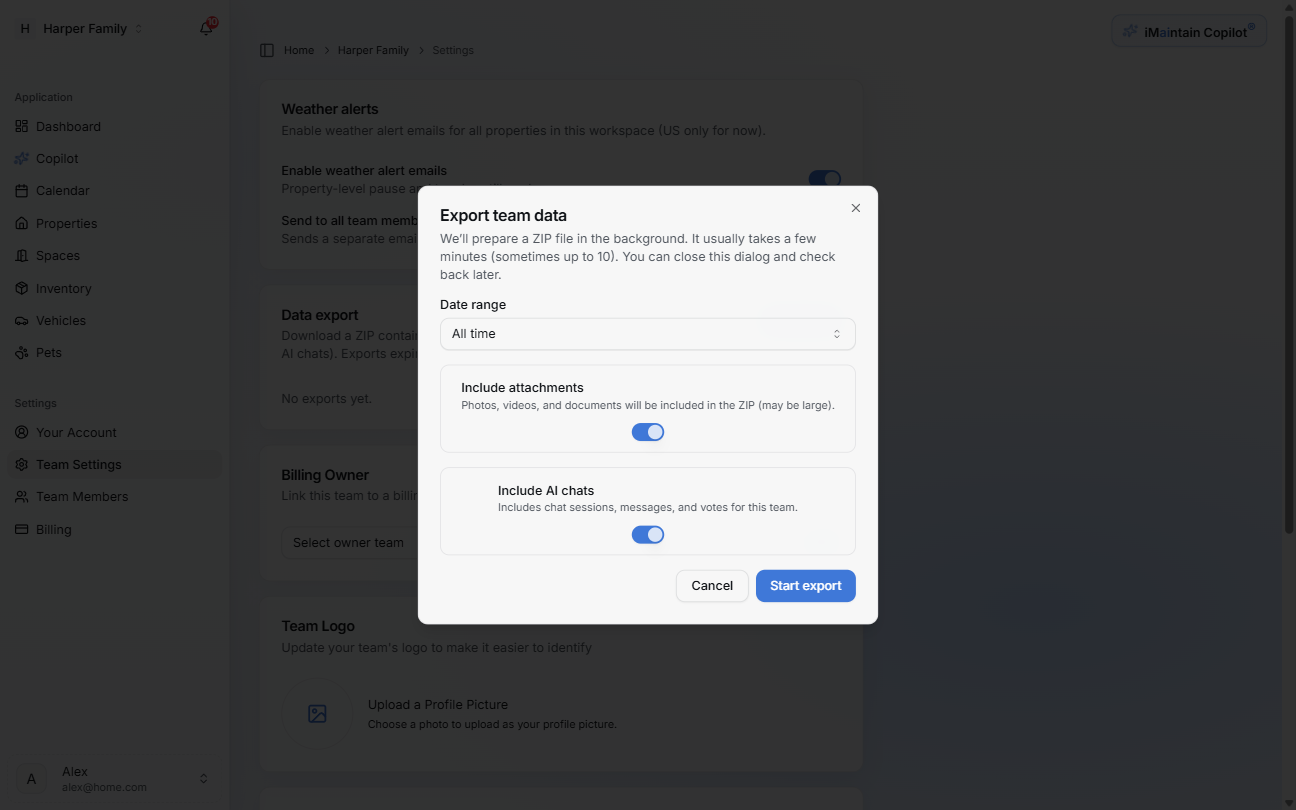Open the Properties section icon

pos(21,222)
